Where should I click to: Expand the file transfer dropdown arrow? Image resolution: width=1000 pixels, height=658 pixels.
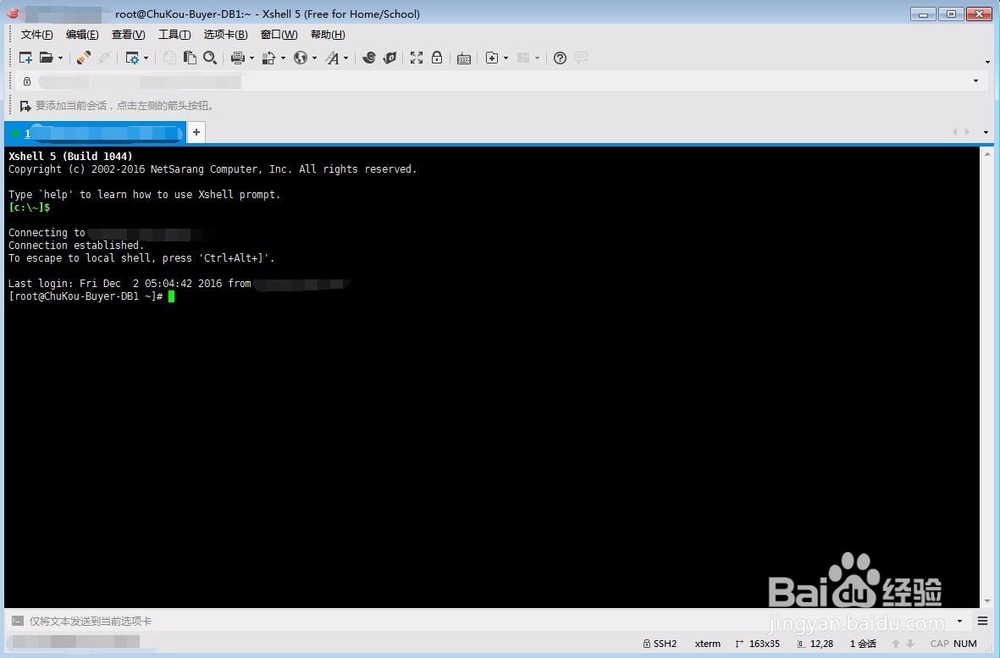pyautogui.click(x=283, y=58)
